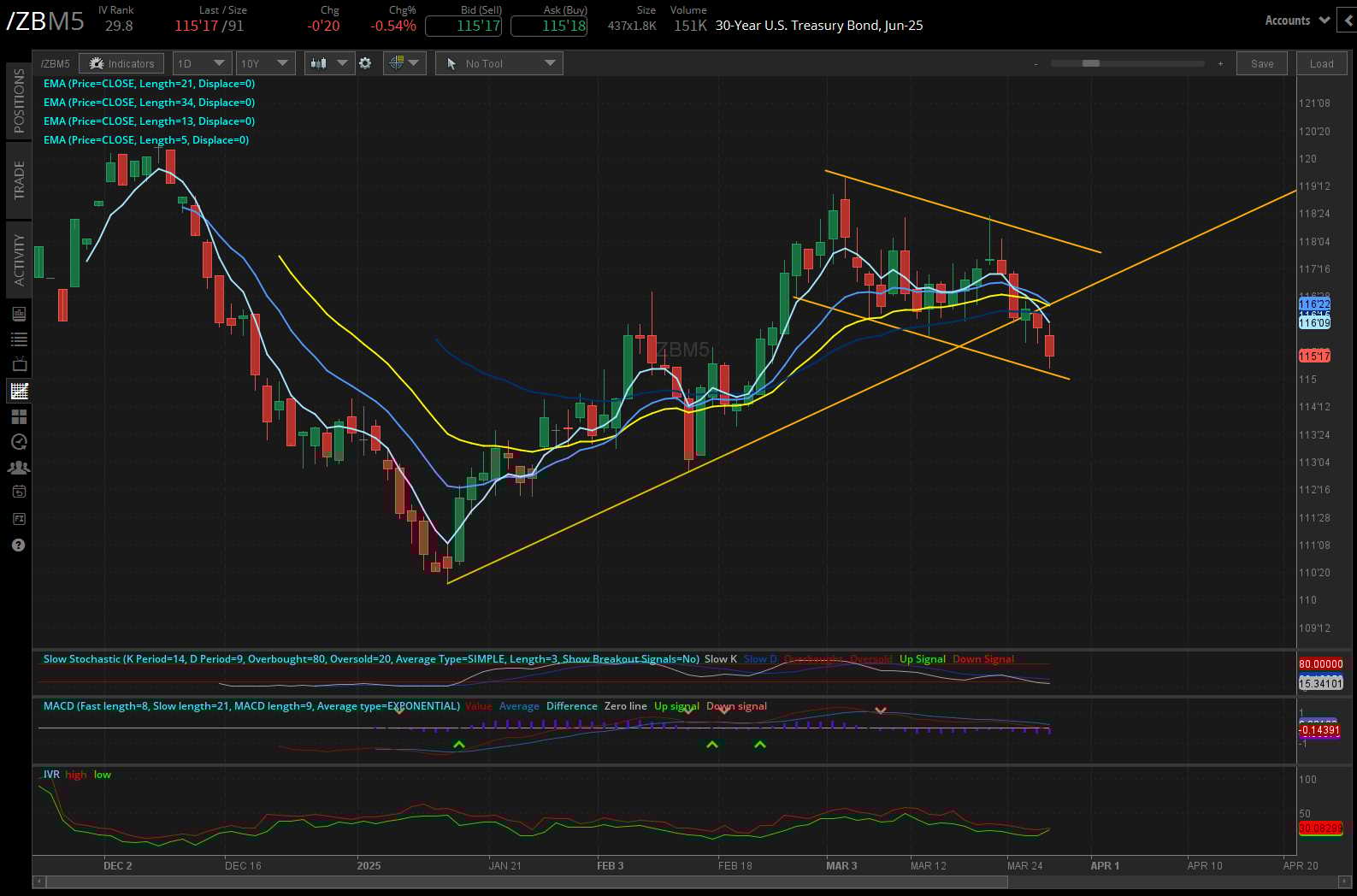Click the Volume 151K value

690,26
